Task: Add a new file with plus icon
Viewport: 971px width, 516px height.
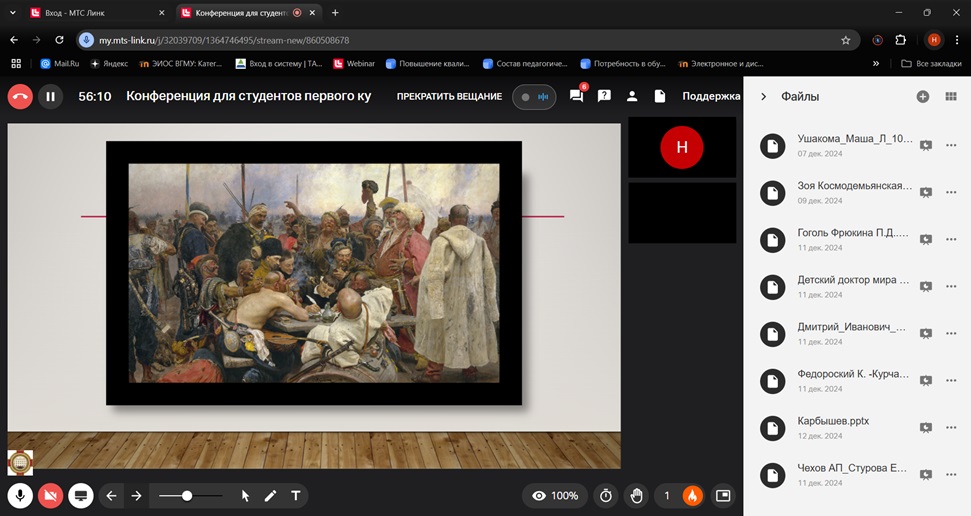Action: click(923, 97)
